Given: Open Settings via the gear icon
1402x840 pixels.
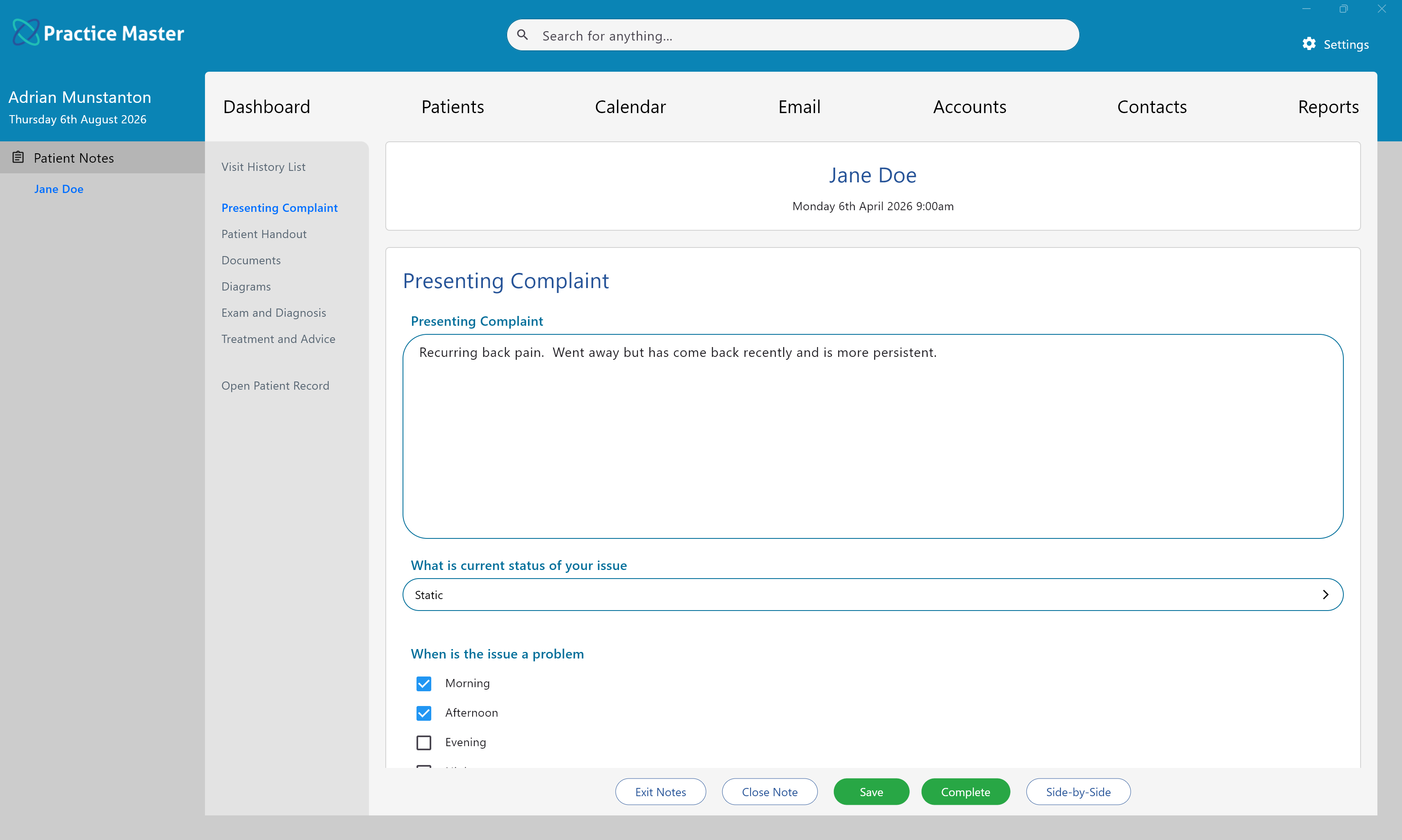Looking at the screenshot, I should [1309, 44].
